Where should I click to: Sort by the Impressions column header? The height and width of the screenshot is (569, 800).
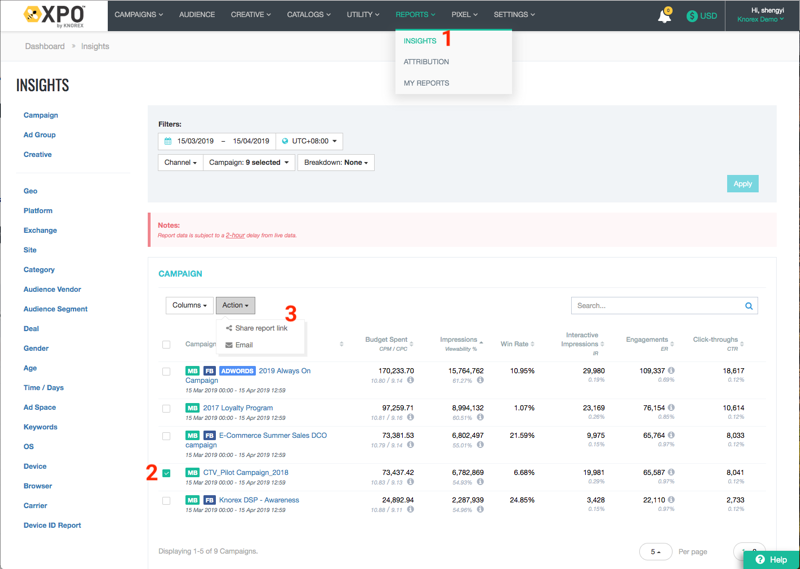point(459,340)
